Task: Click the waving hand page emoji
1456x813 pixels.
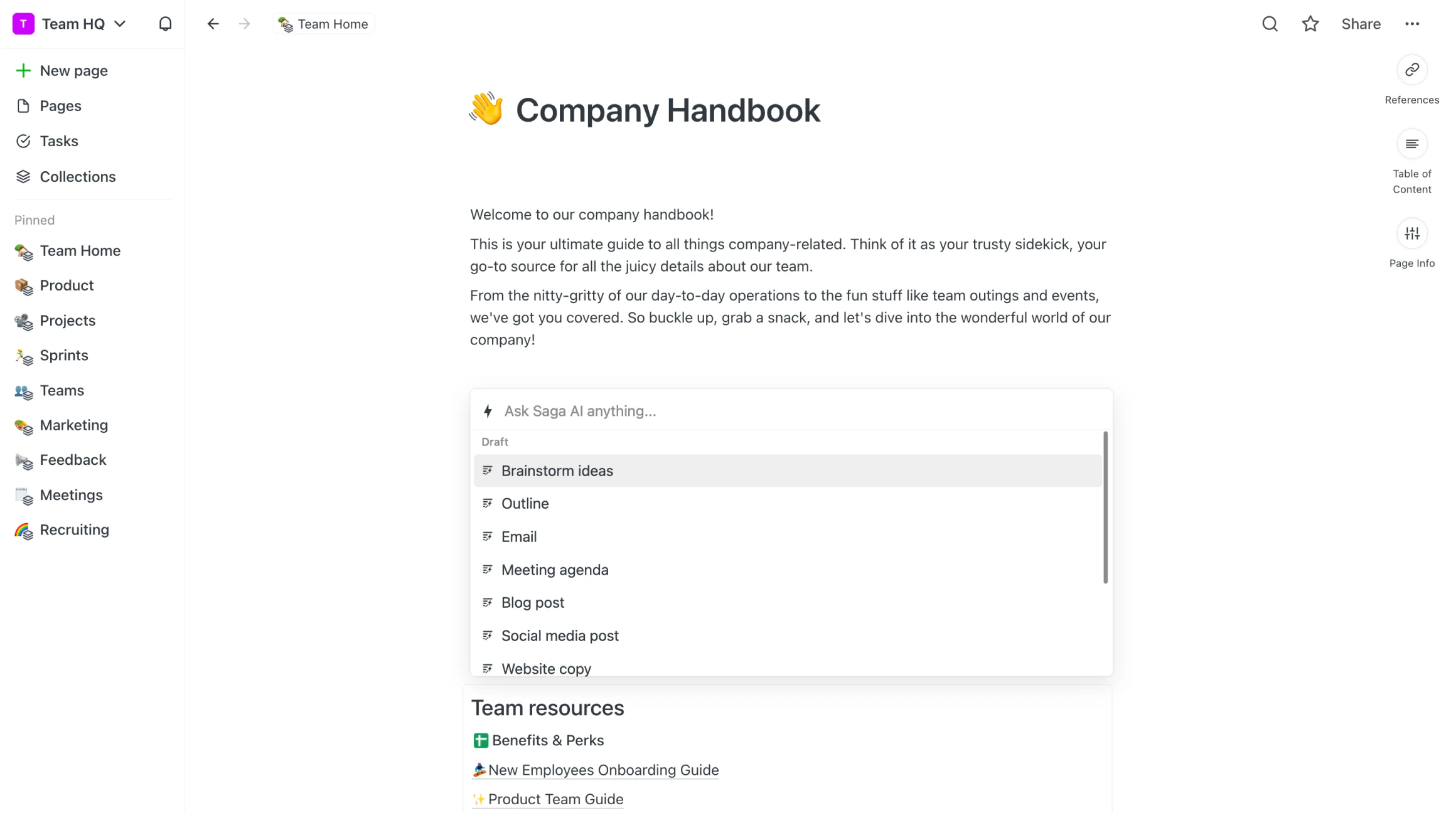Action: (486, 109)
